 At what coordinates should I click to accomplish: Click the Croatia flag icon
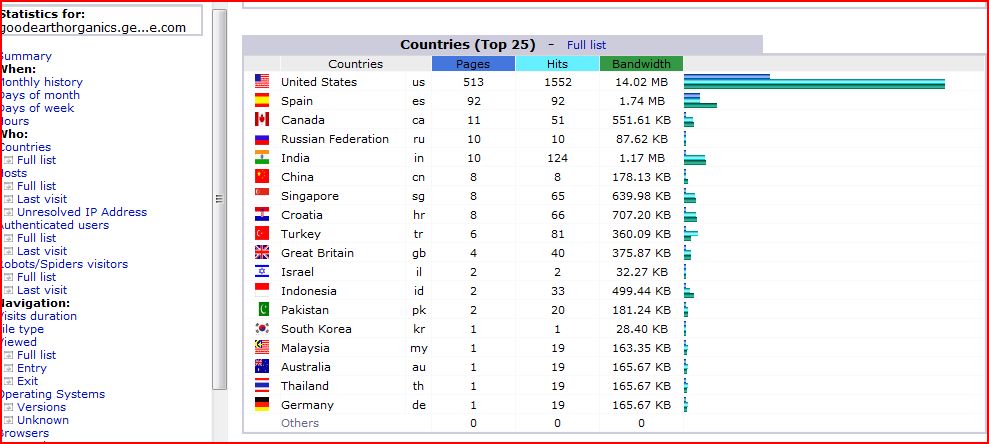click(262, 214)
